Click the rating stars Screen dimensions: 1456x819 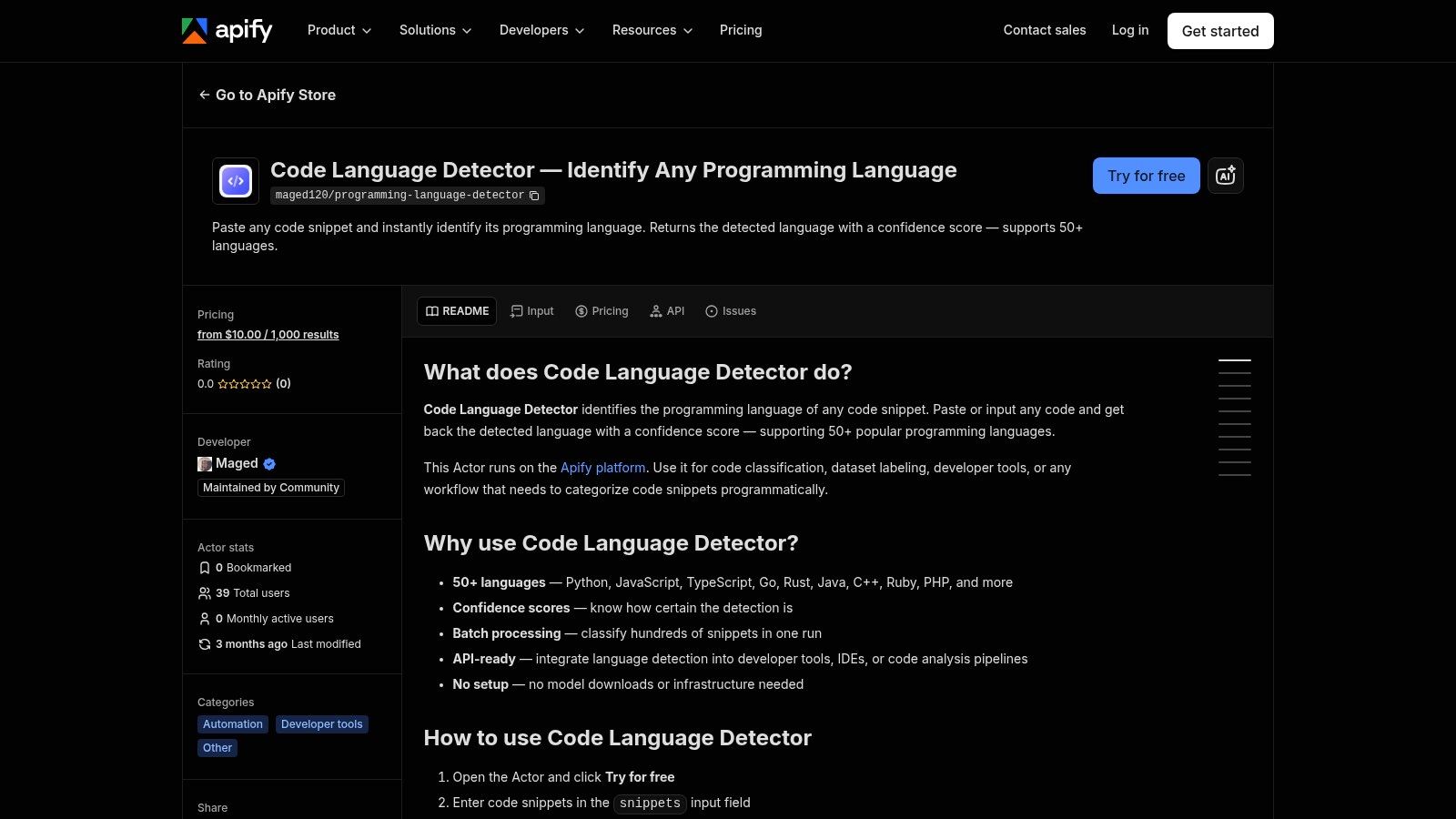click(245, 384)
